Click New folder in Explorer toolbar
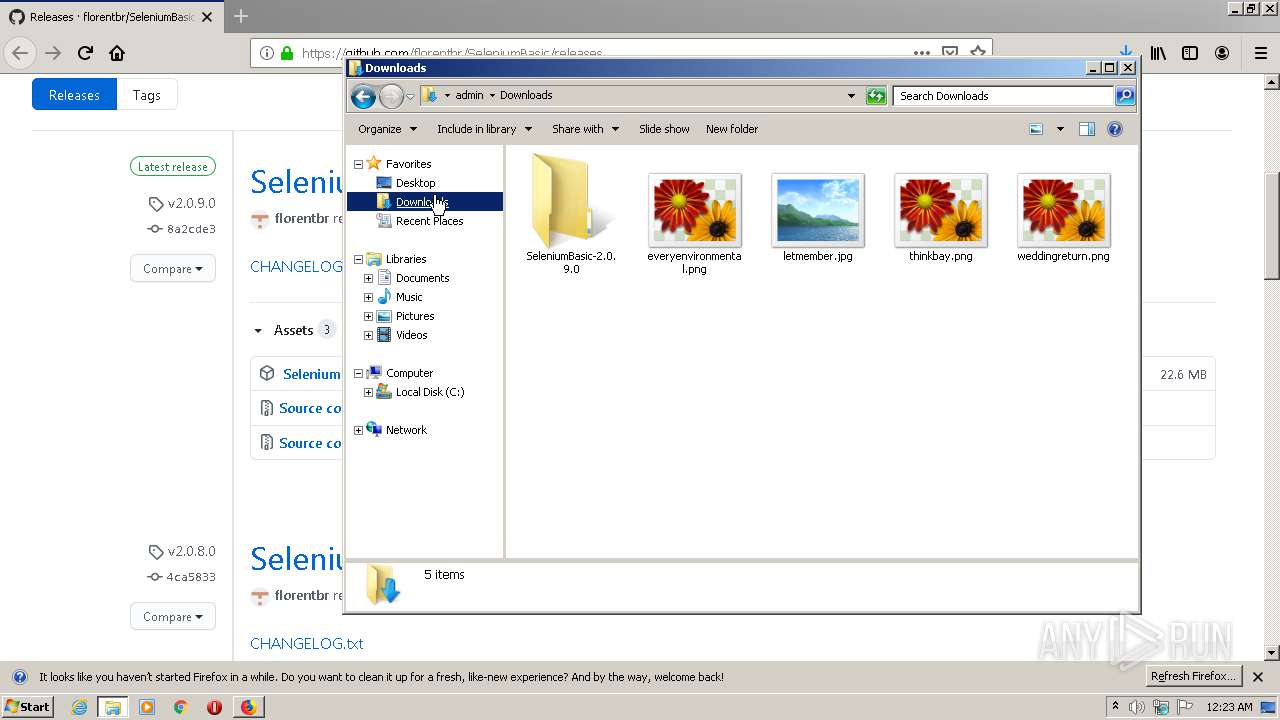 [x=732, y=129]
